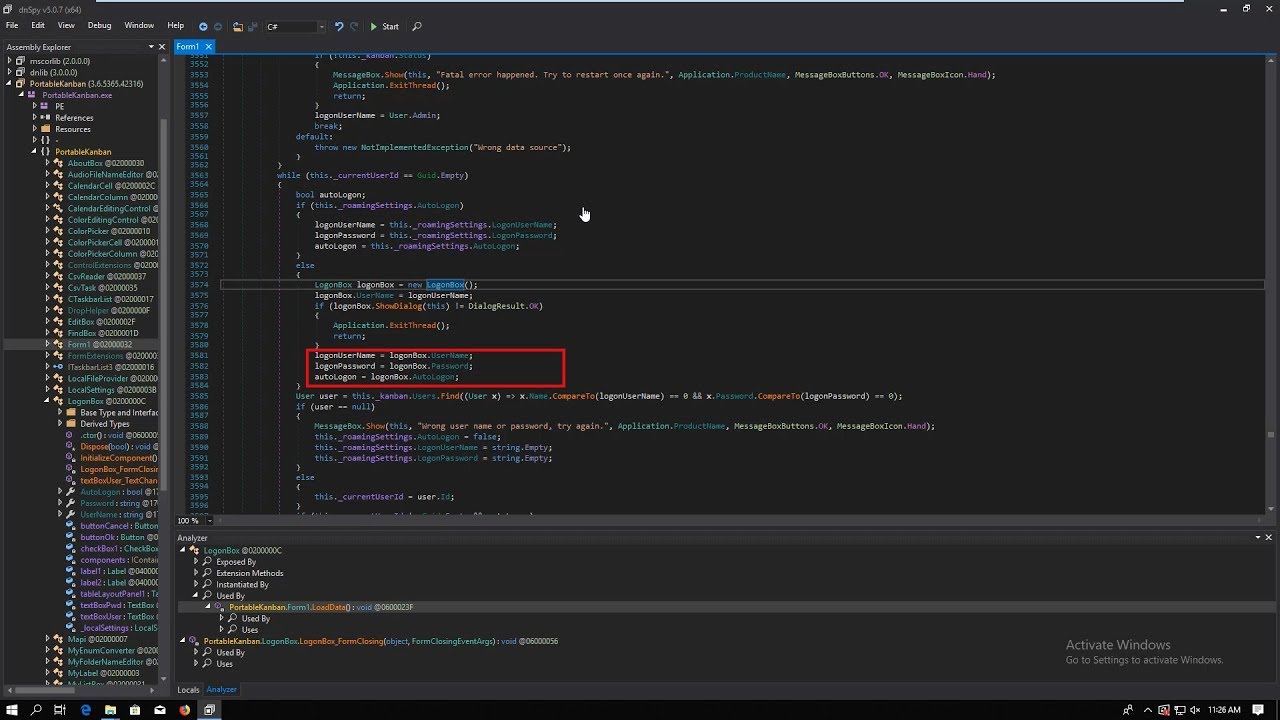Select Extension Methods in Analyzer

(250, 573)
